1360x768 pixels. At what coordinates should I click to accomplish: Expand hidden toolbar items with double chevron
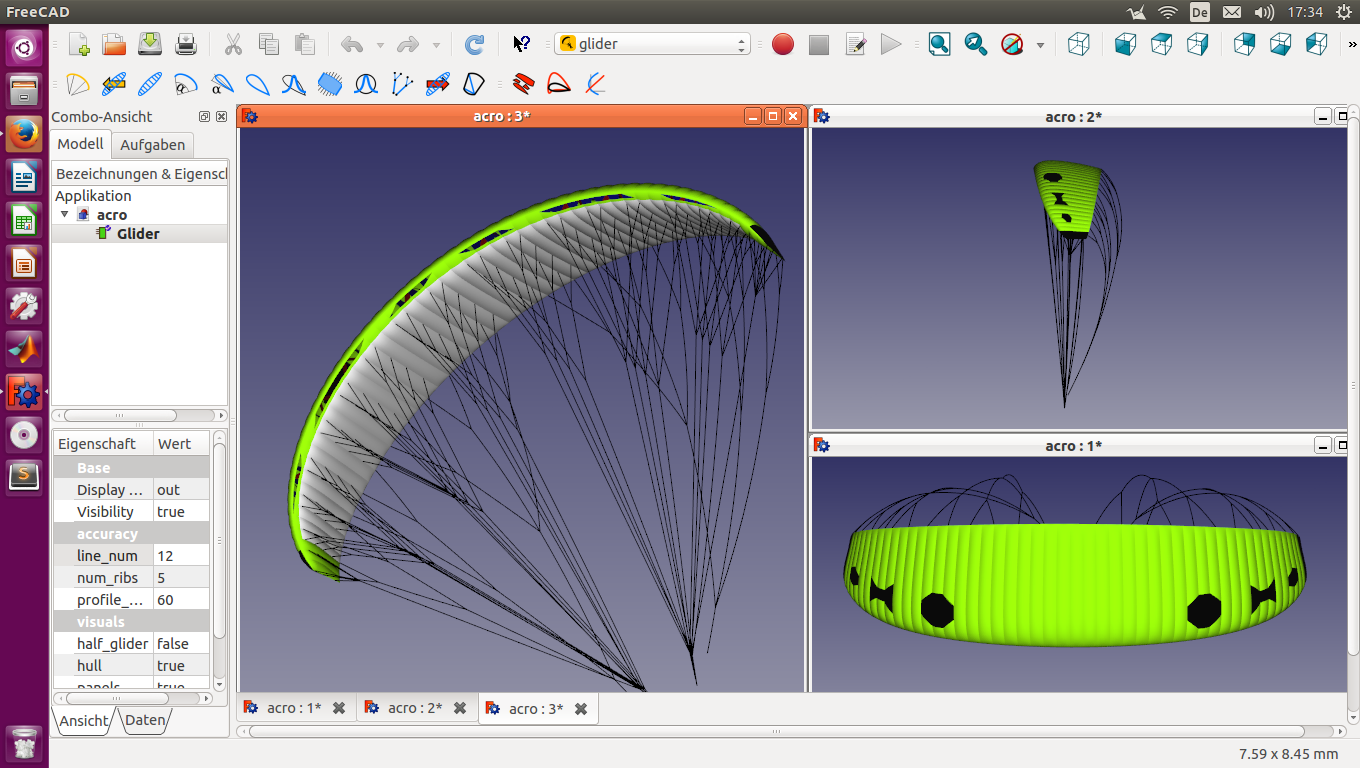click(x=1352, y=44)
